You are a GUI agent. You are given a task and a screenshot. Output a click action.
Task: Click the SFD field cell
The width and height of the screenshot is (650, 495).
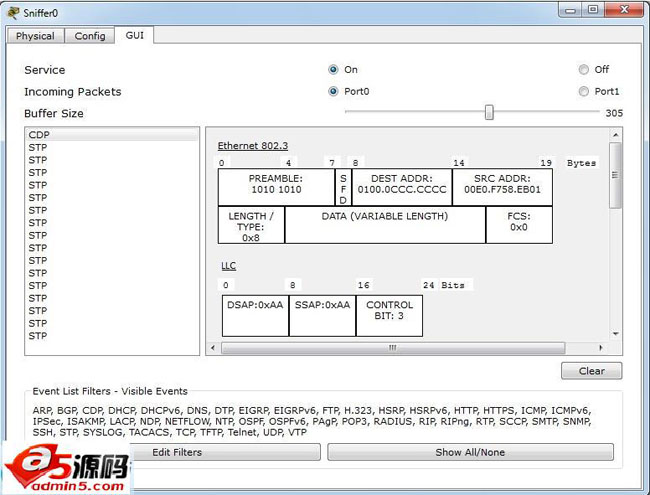click(343, 187)
